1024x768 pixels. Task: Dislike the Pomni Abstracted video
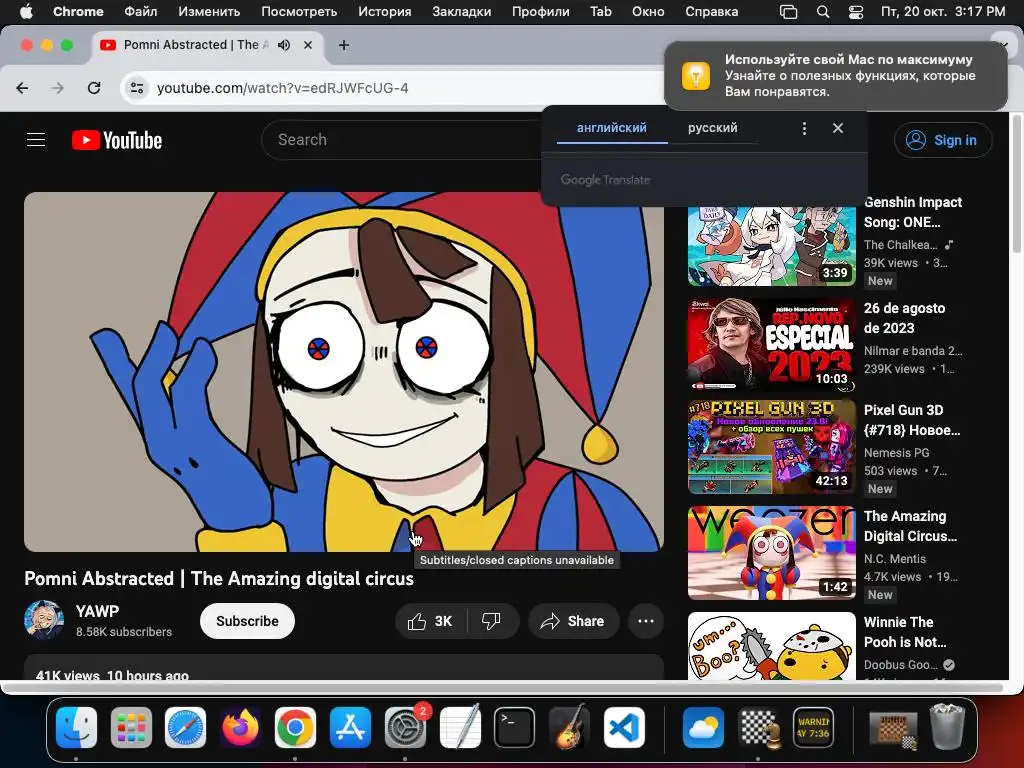pos(492,621)
